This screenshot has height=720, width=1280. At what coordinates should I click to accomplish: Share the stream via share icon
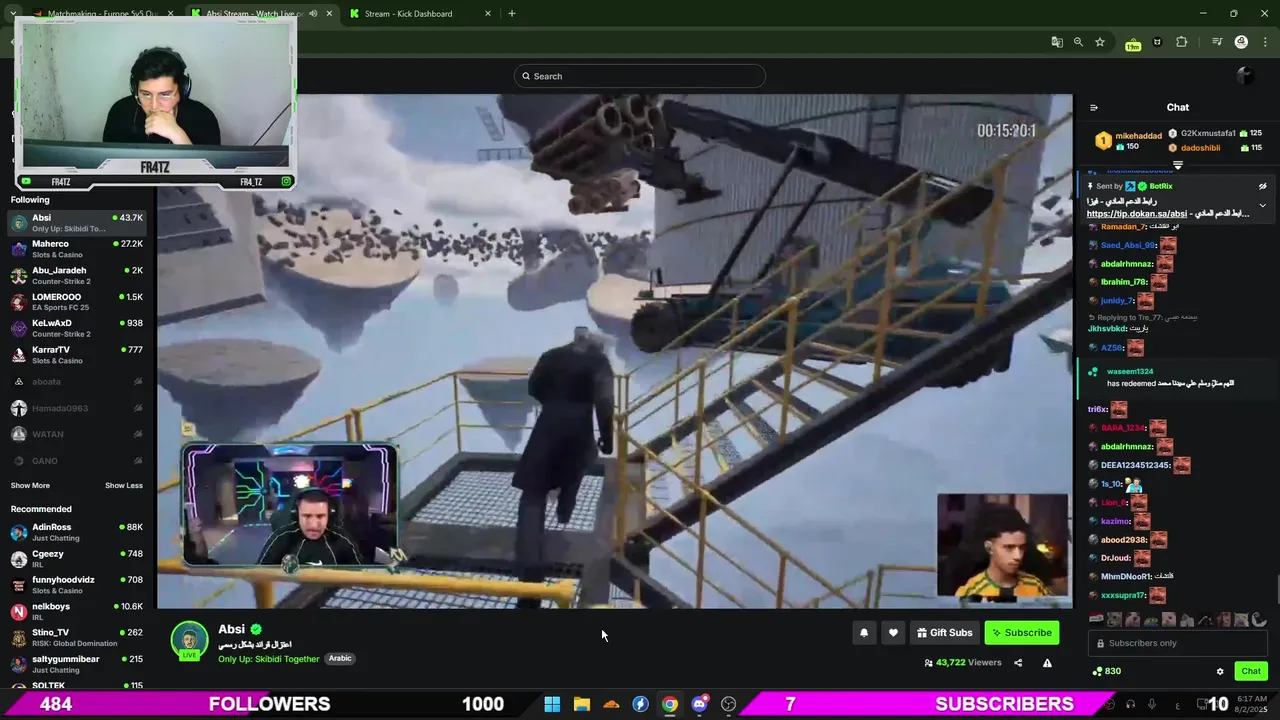[x=1018, y=663]
